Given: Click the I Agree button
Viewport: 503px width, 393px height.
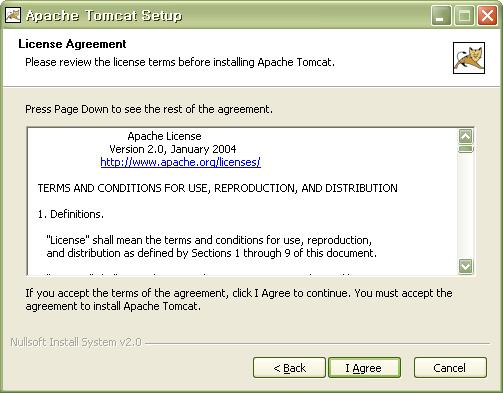Looking at the screenshot, I should [x=364, y=368].
